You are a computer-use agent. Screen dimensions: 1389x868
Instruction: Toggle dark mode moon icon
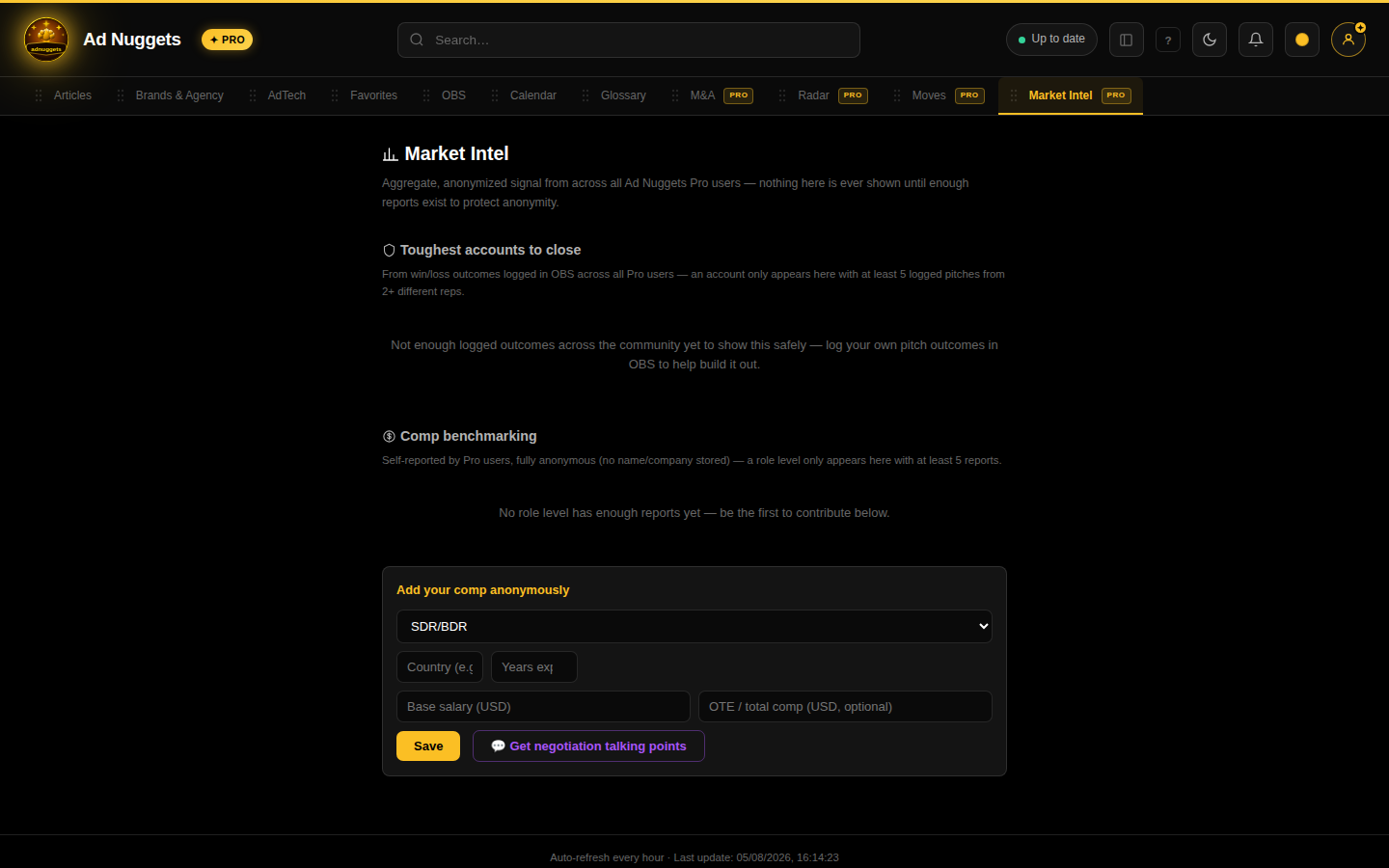pyautogui.click(x=1210, y=40)
